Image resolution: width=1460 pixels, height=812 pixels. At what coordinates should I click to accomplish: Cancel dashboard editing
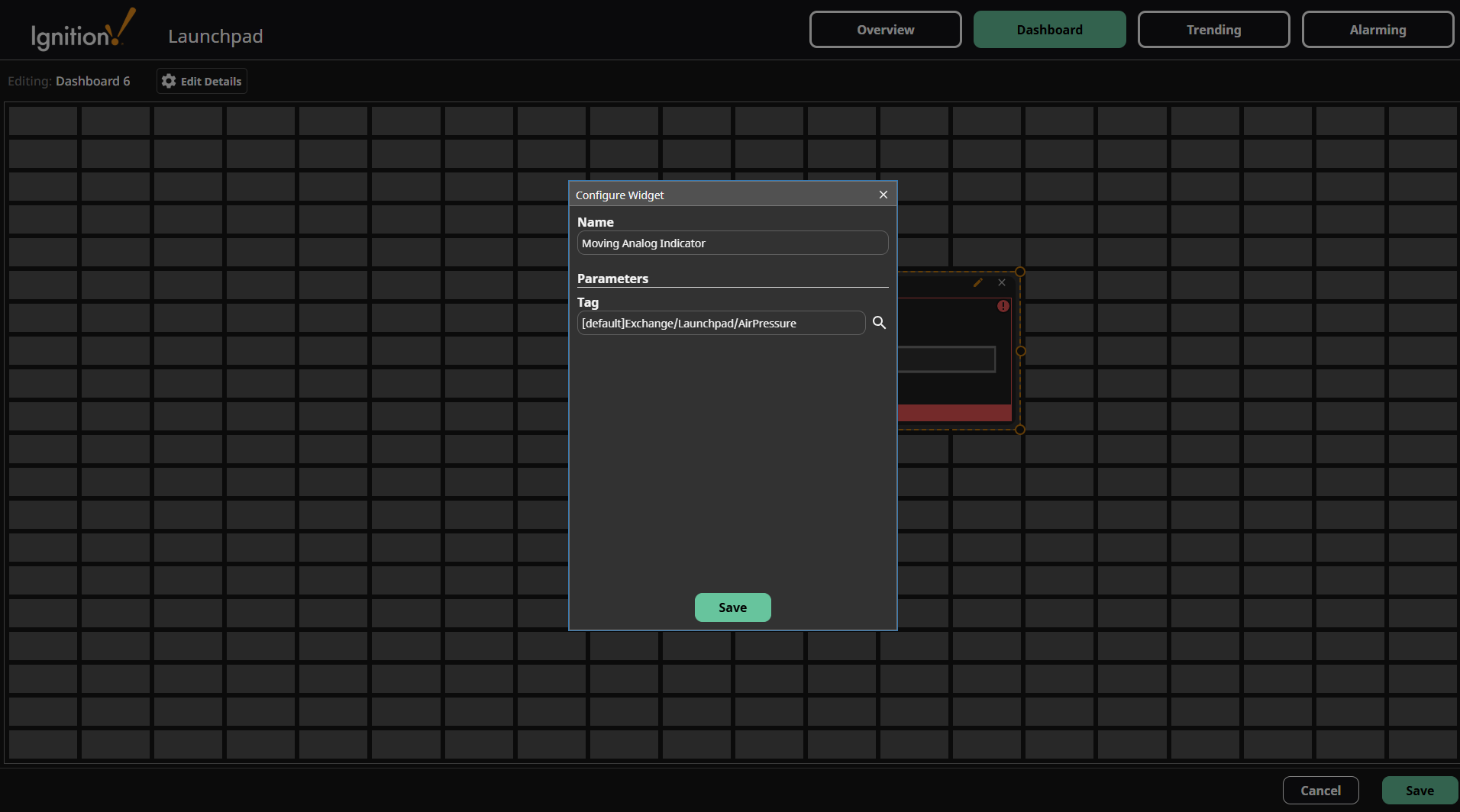point(1320,790)
